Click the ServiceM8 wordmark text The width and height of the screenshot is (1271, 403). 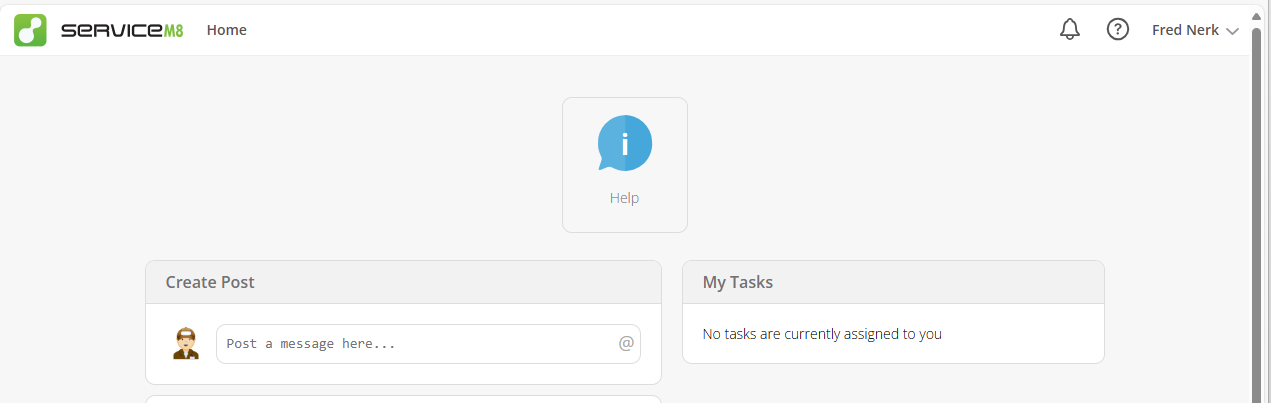(122, 30)
